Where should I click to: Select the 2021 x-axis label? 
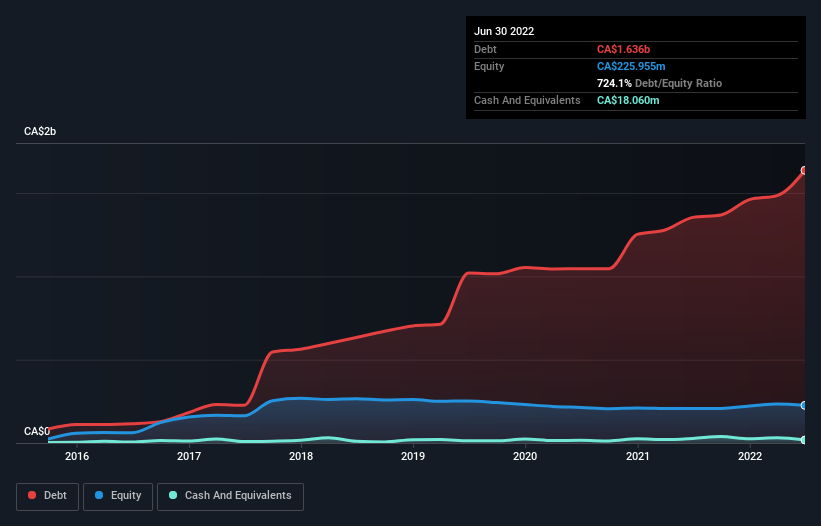tap(638, 456)
